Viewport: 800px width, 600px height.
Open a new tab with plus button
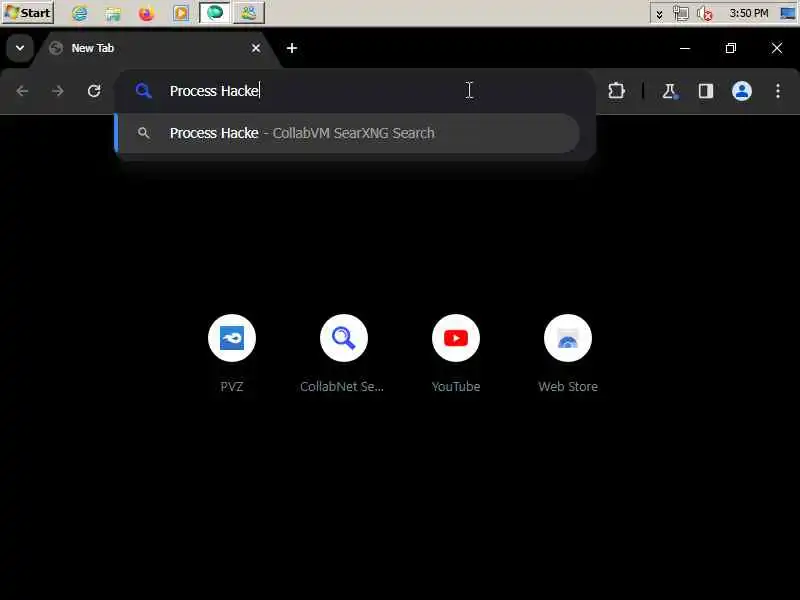click(x=292, y=48)
